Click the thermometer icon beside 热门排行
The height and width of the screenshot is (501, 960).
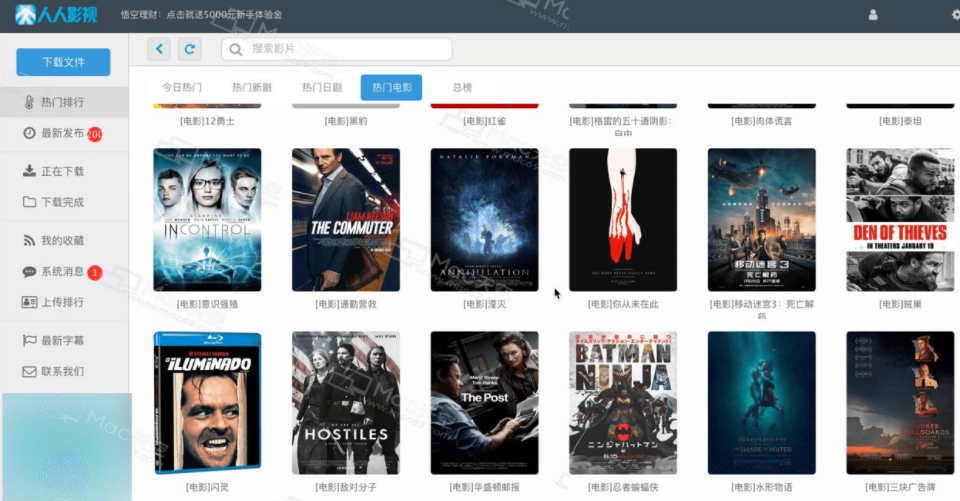click(29, 102)
